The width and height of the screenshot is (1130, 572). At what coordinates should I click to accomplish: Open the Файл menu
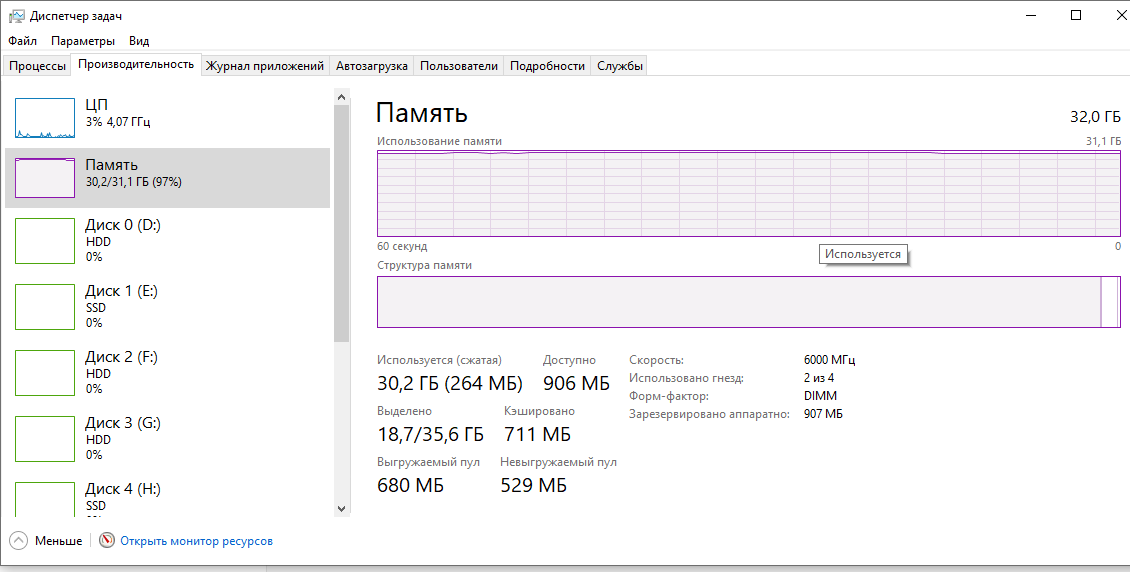point(22,41)
